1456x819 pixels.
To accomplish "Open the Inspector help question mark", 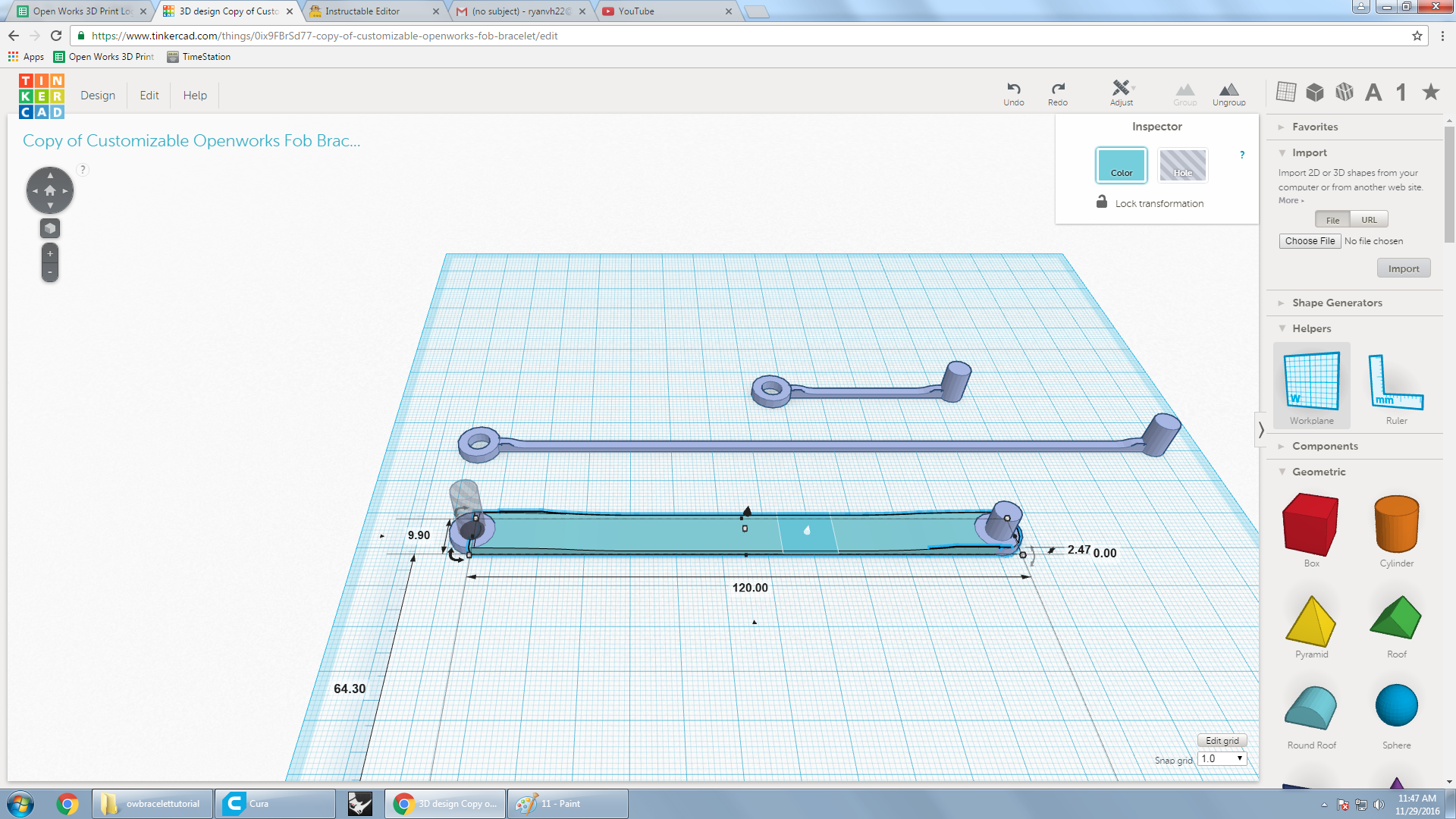I will [x=1242, y=155].
